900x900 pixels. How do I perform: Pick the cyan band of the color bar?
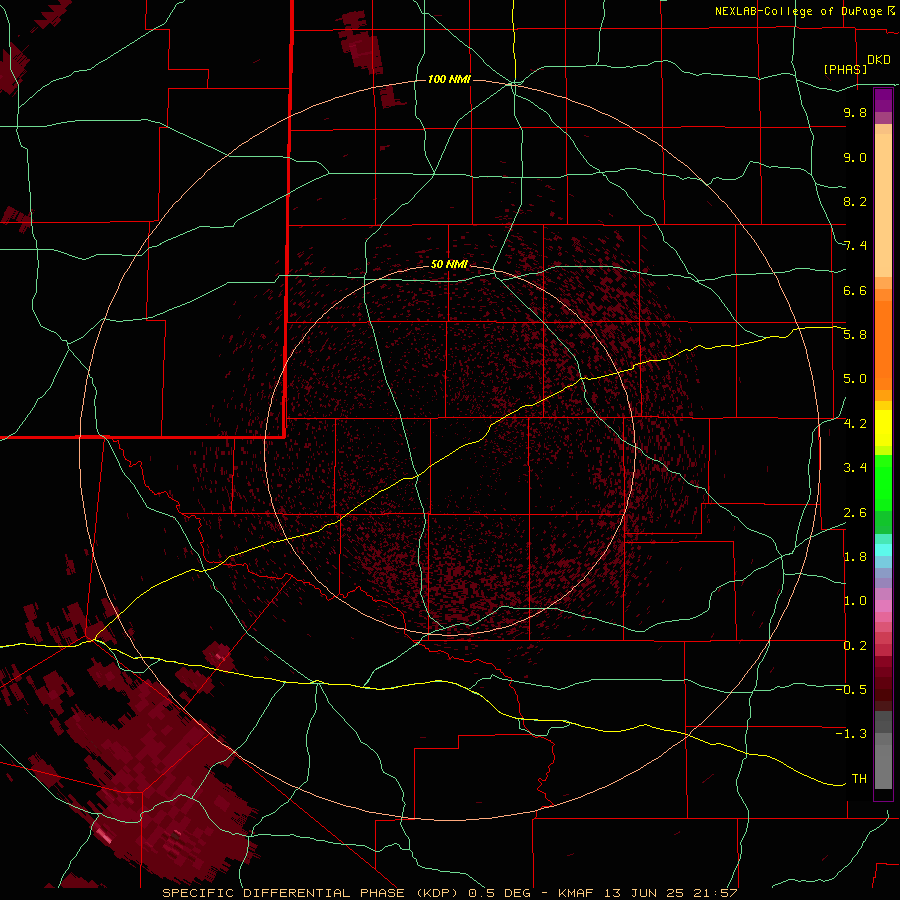pos(883,550)
